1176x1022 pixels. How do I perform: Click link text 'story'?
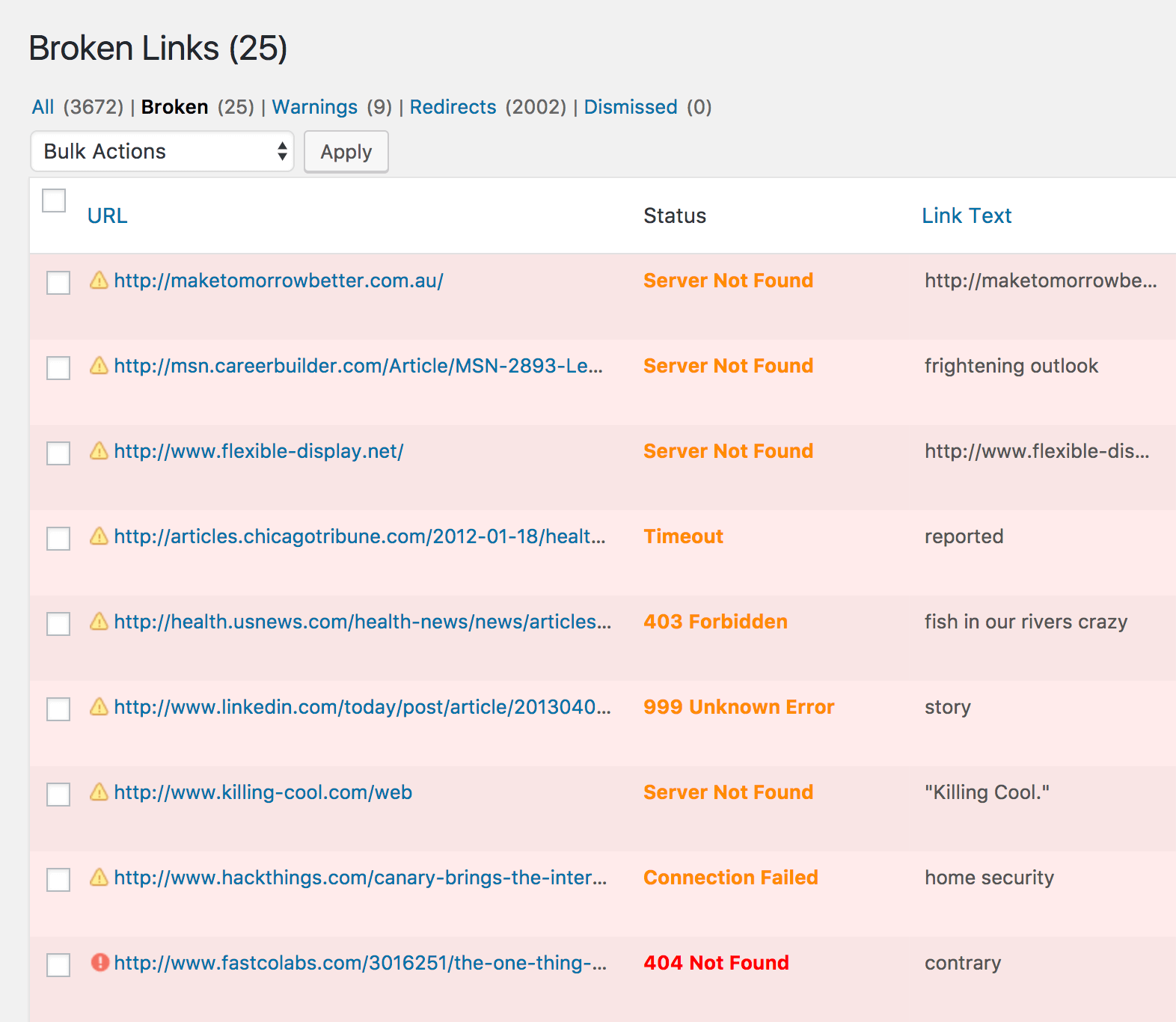[948, 707]
